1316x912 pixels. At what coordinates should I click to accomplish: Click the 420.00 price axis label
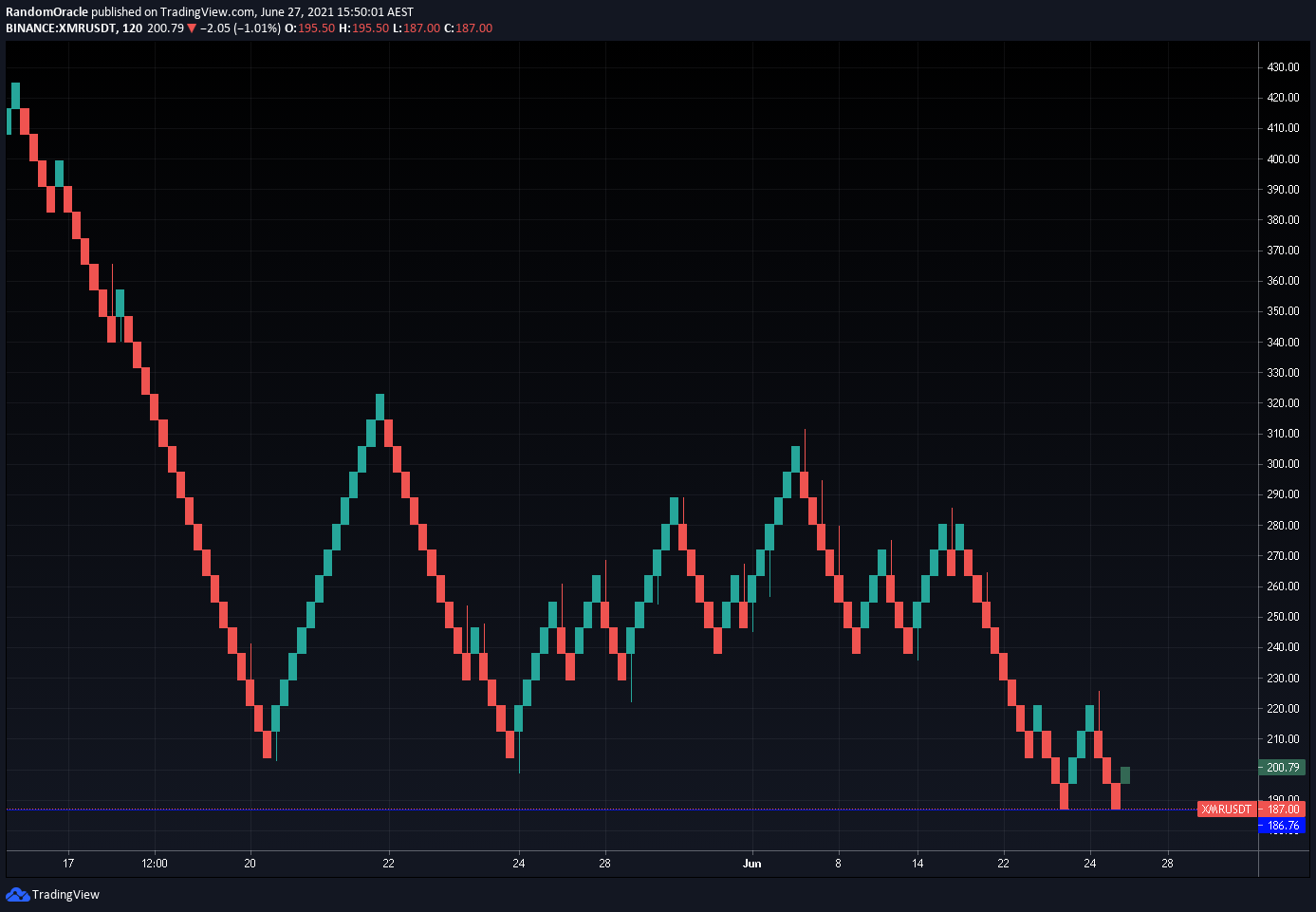coord(1283,98)
